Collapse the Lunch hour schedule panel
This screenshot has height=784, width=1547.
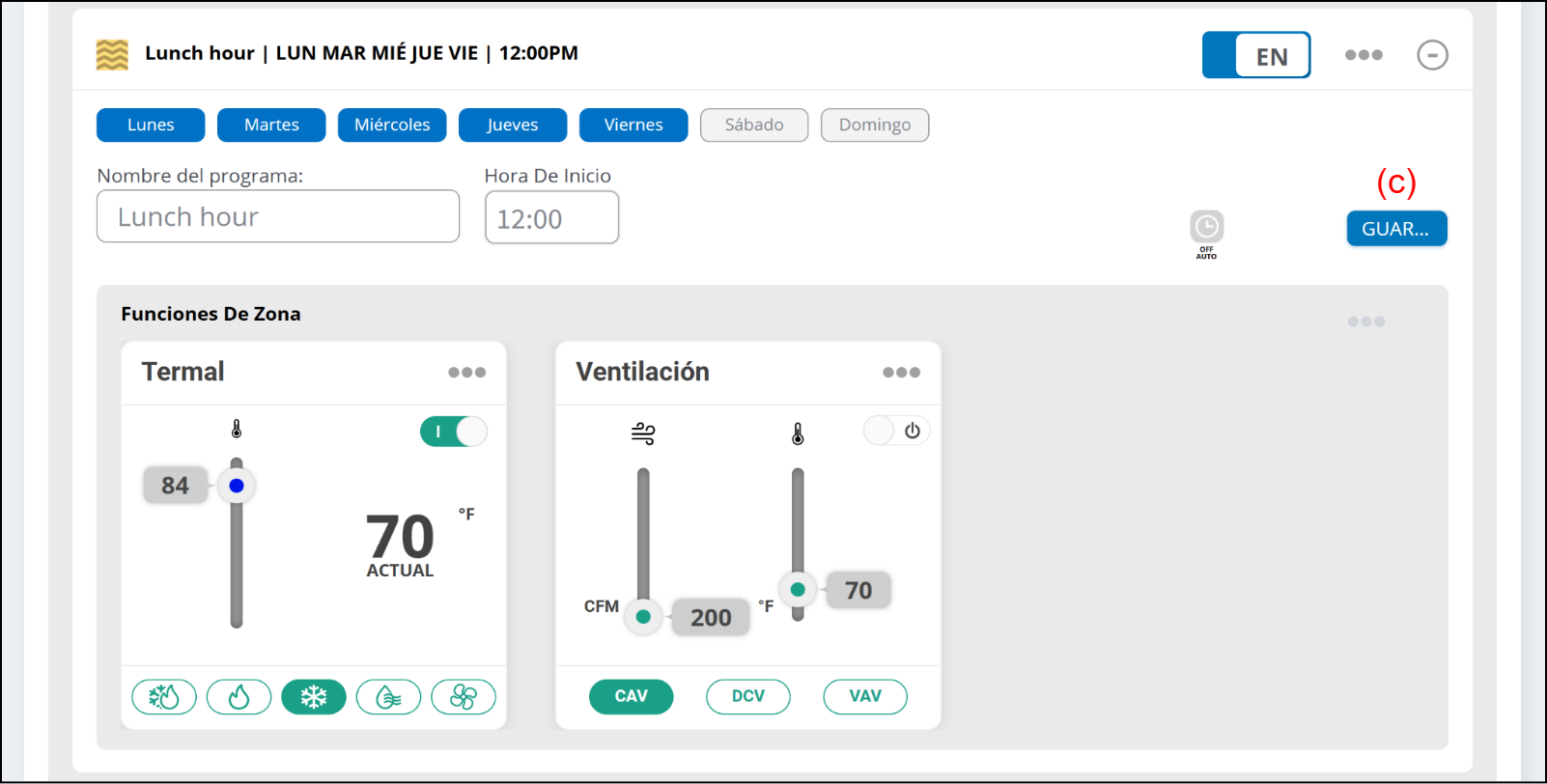[1432, 55]
